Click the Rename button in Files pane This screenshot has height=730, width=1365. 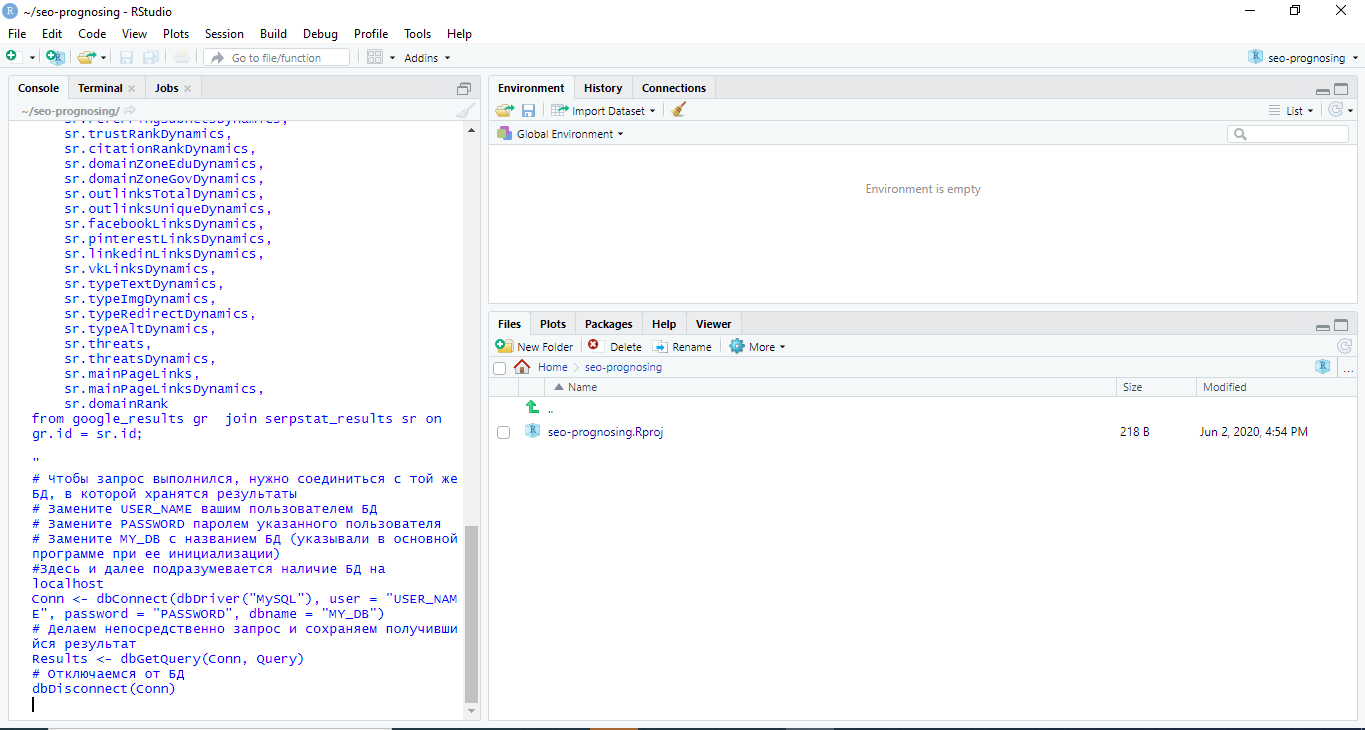[683, 346]
